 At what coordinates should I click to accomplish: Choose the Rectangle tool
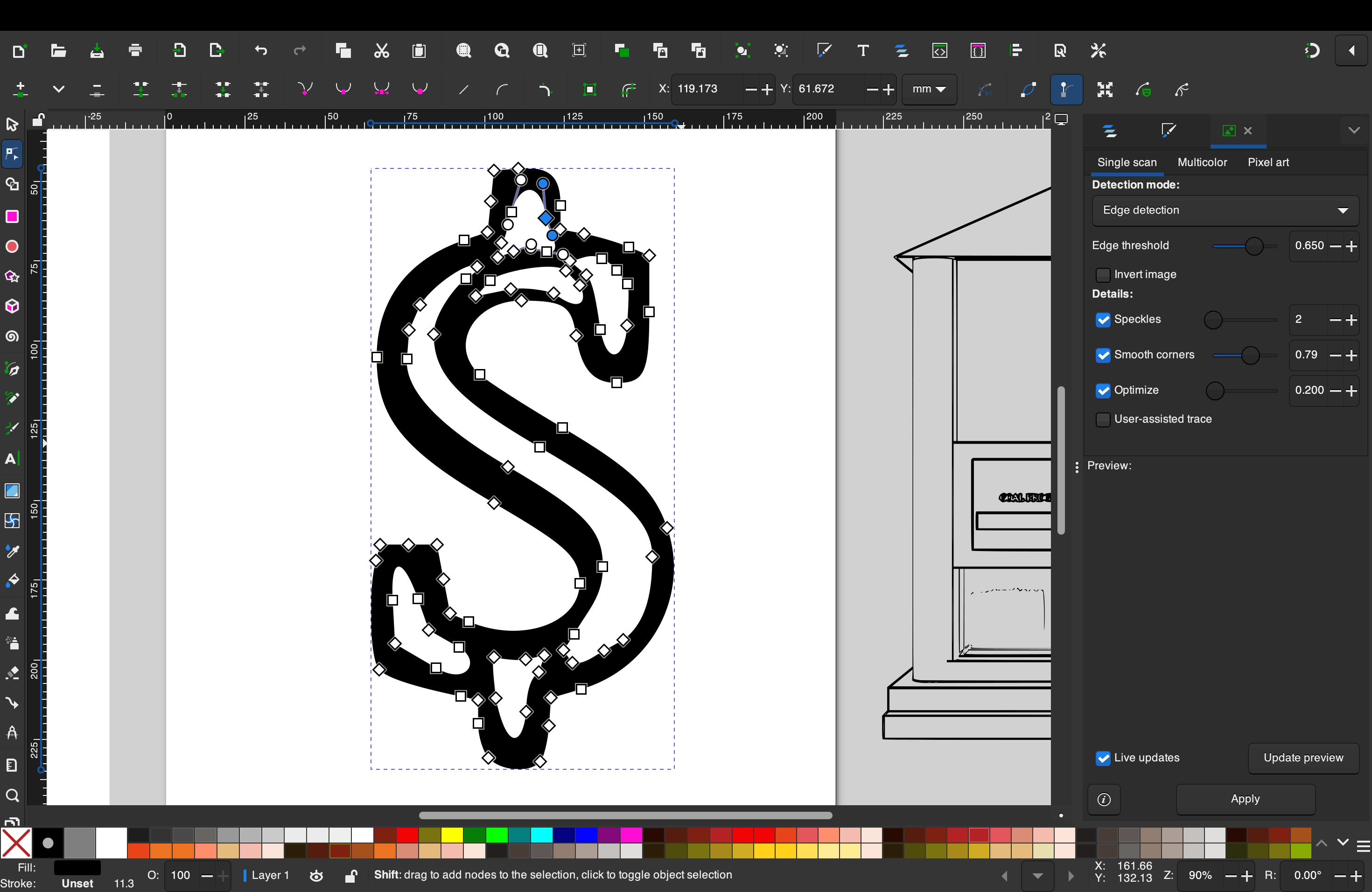tap(12, 216)
